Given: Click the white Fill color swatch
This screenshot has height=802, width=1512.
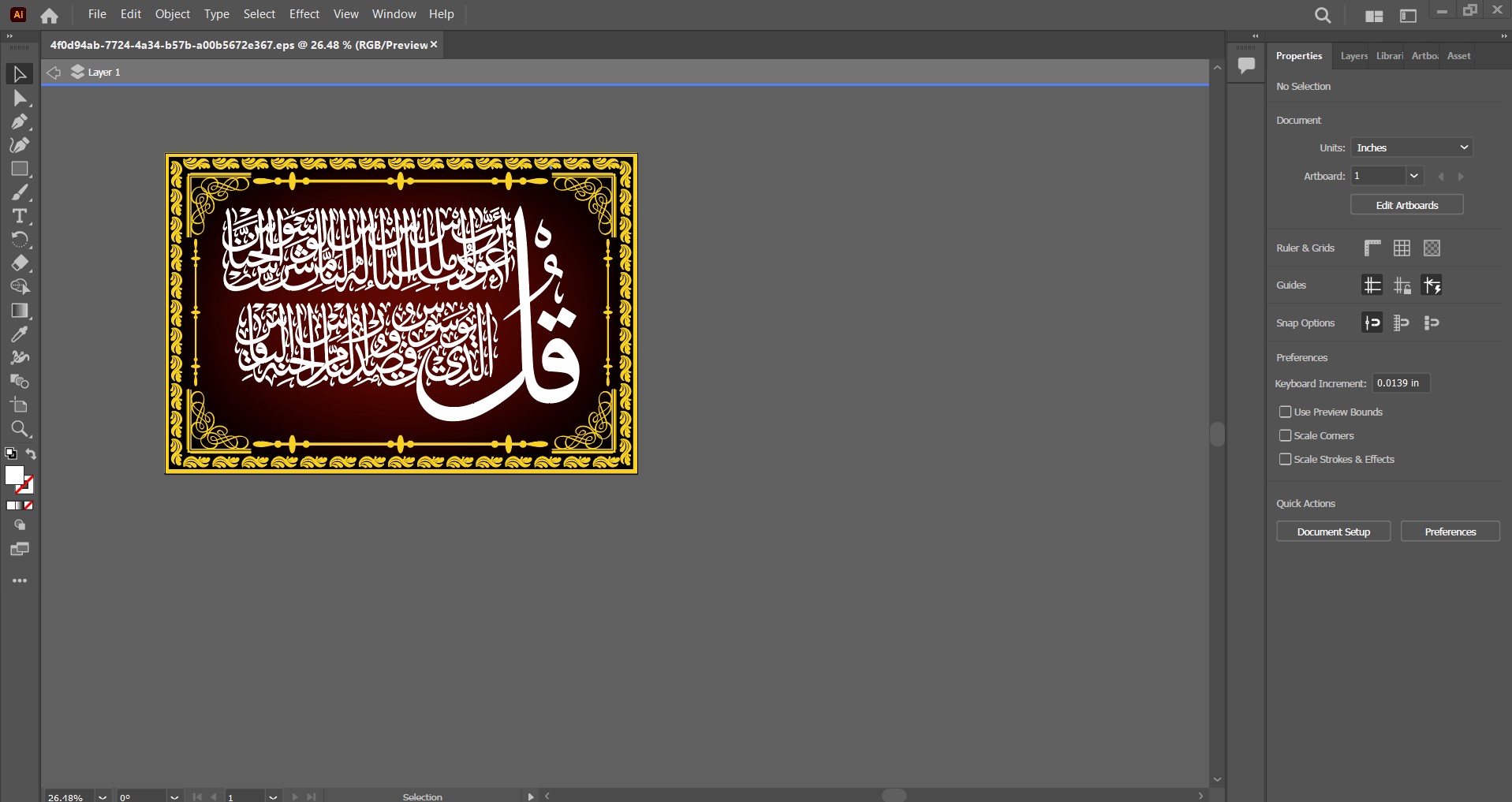Looking at the screenshot, I should click(x=14, y=475).
